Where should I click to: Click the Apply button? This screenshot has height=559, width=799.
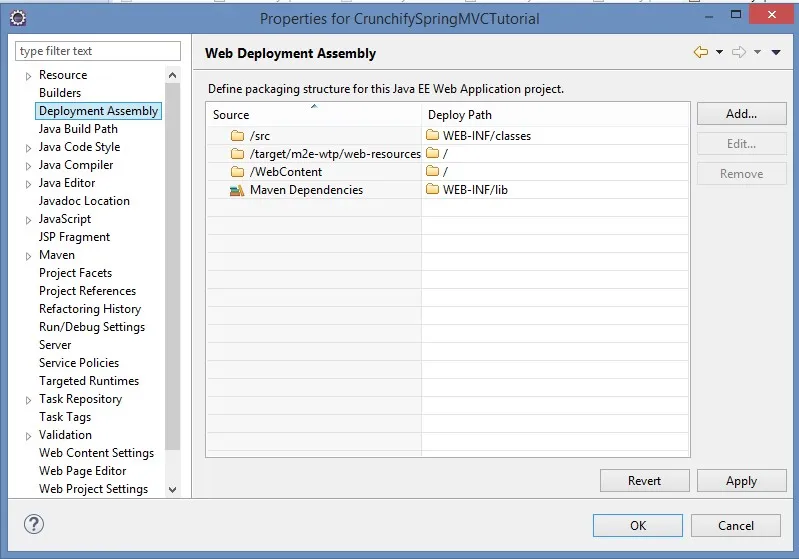click(741, 481)
